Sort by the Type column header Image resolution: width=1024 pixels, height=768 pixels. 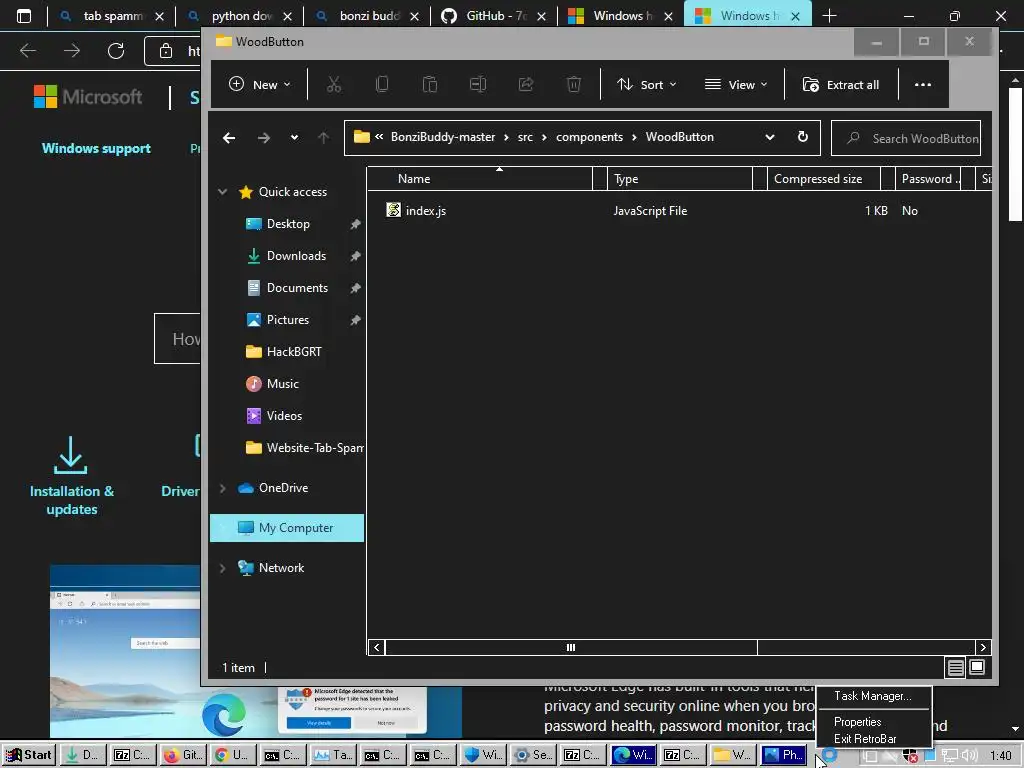click(680, 178)
